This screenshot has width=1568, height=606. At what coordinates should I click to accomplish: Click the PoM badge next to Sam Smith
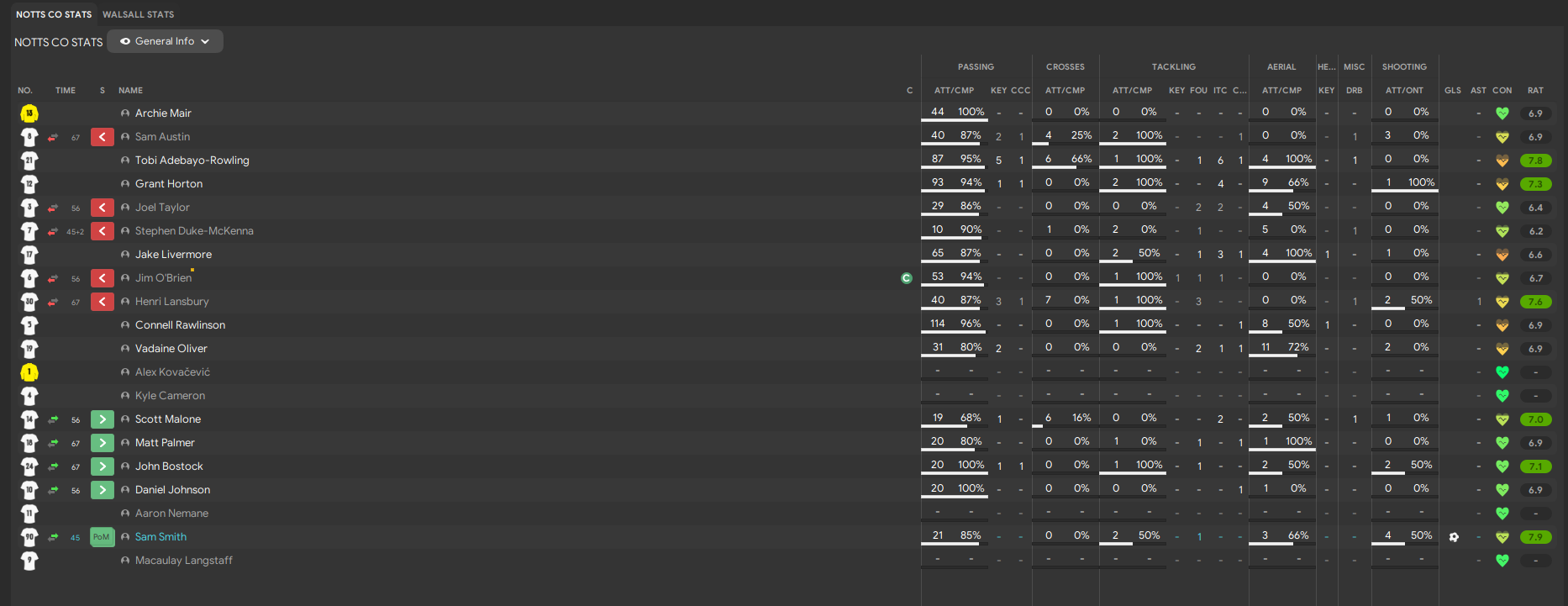(103, 537)
